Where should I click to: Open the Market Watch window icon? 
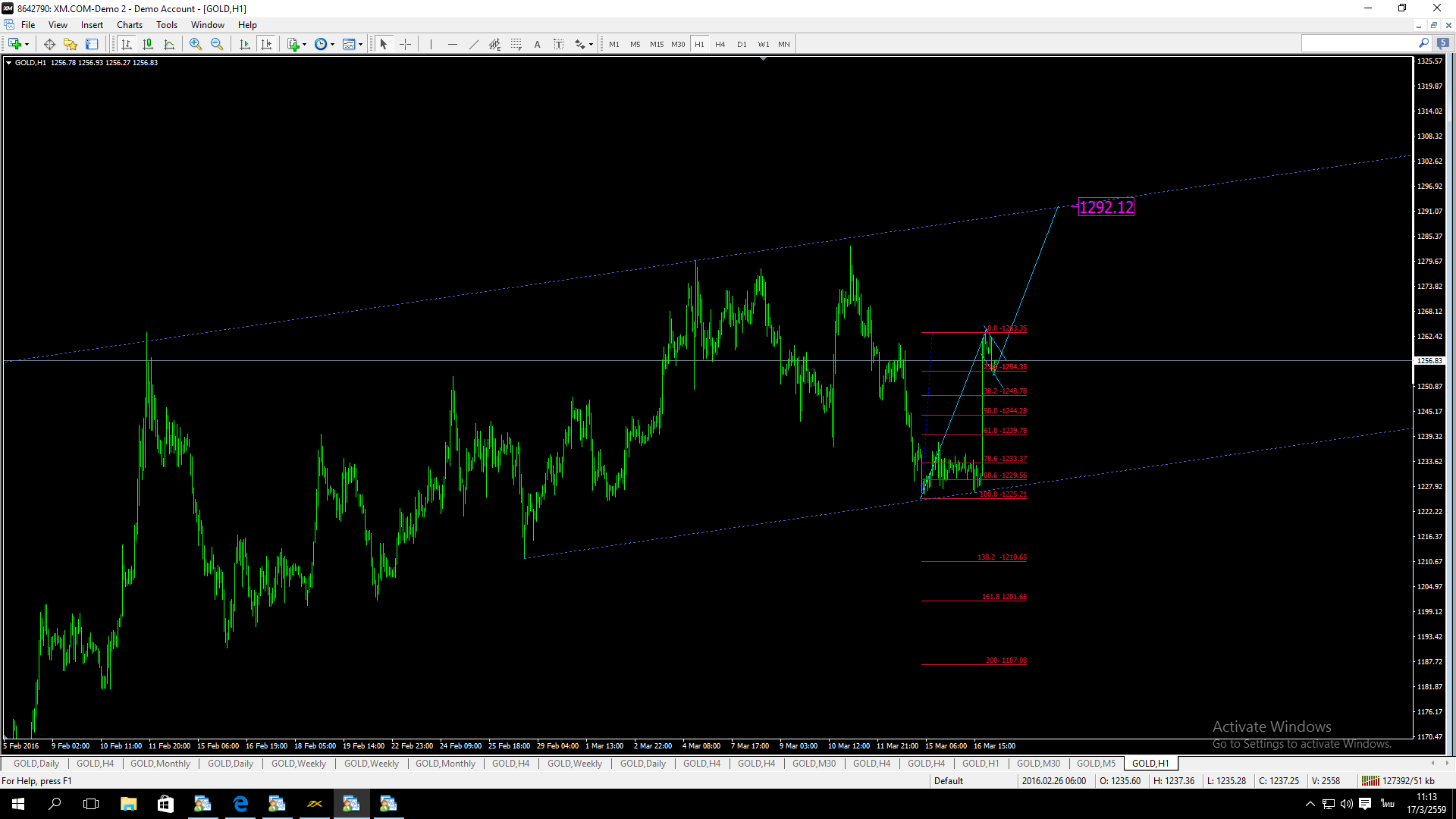(49, 44)
